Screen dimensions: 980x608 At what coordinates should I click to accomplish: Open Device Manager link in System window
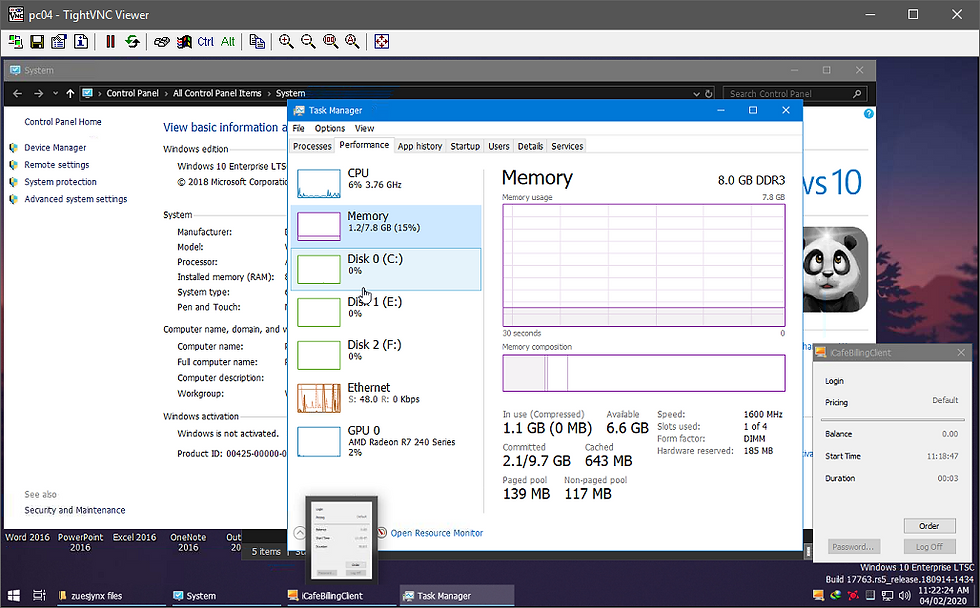pyautogui.click(x=55, y=147)
